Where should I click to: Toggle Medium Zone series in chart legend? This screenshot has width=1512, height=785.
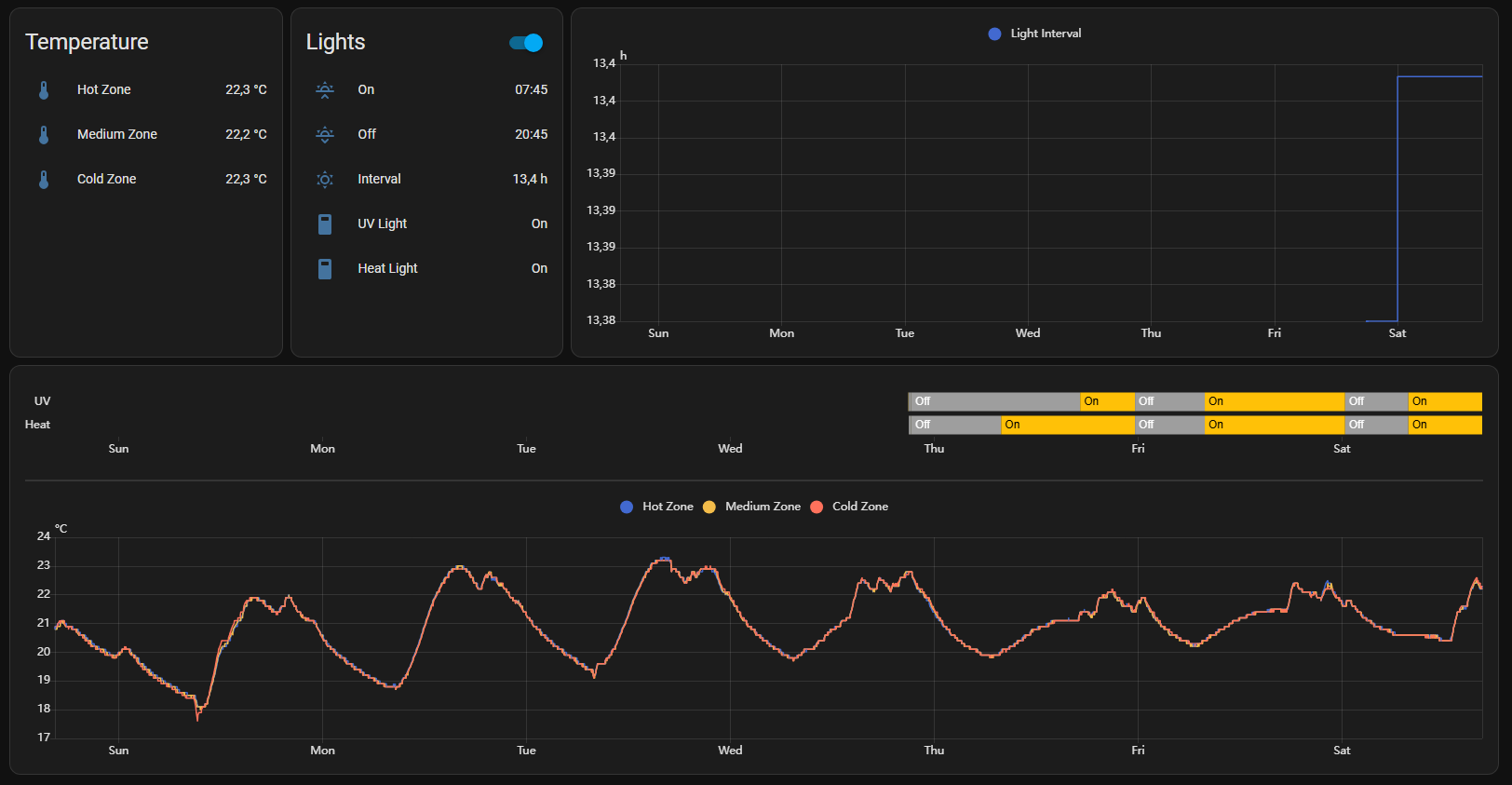point(751,507)
